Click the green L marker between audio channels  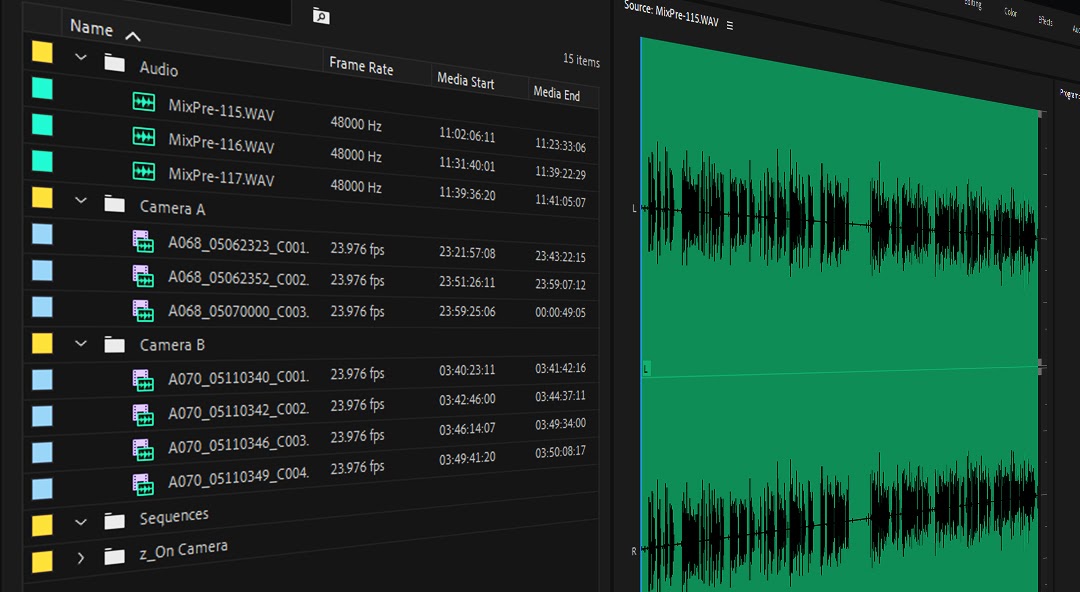click(x=646, y=369)
